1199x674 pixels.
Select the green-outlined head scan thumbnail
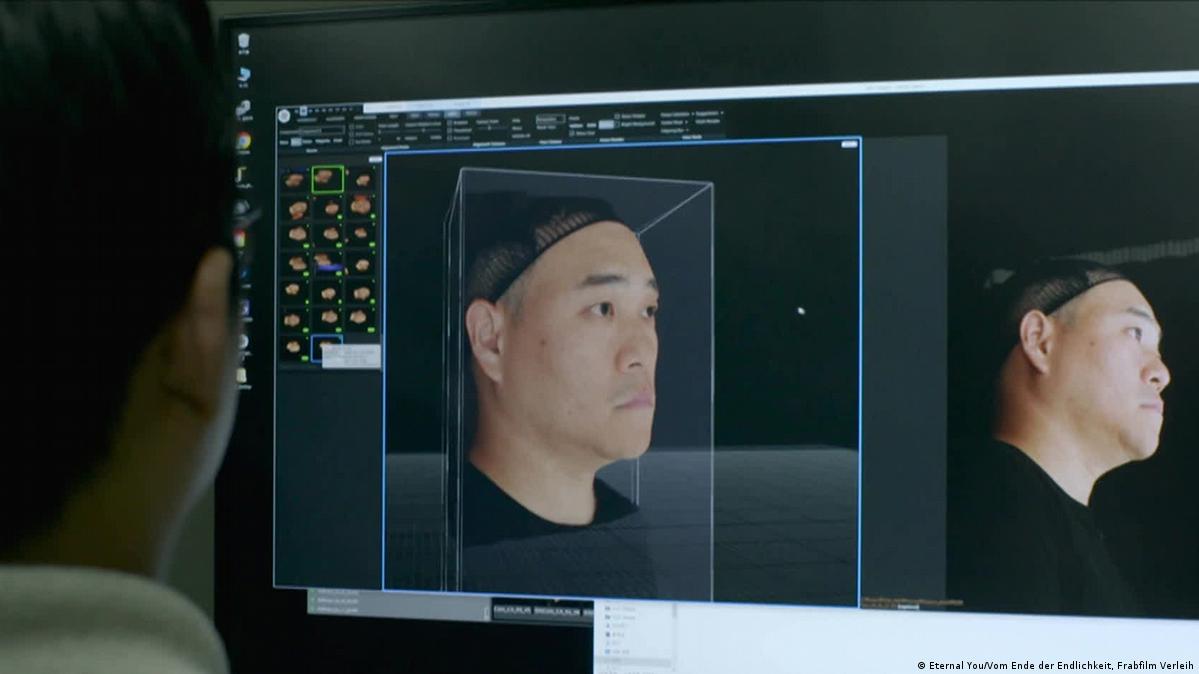pyautogui.click(x=327, y=180)
